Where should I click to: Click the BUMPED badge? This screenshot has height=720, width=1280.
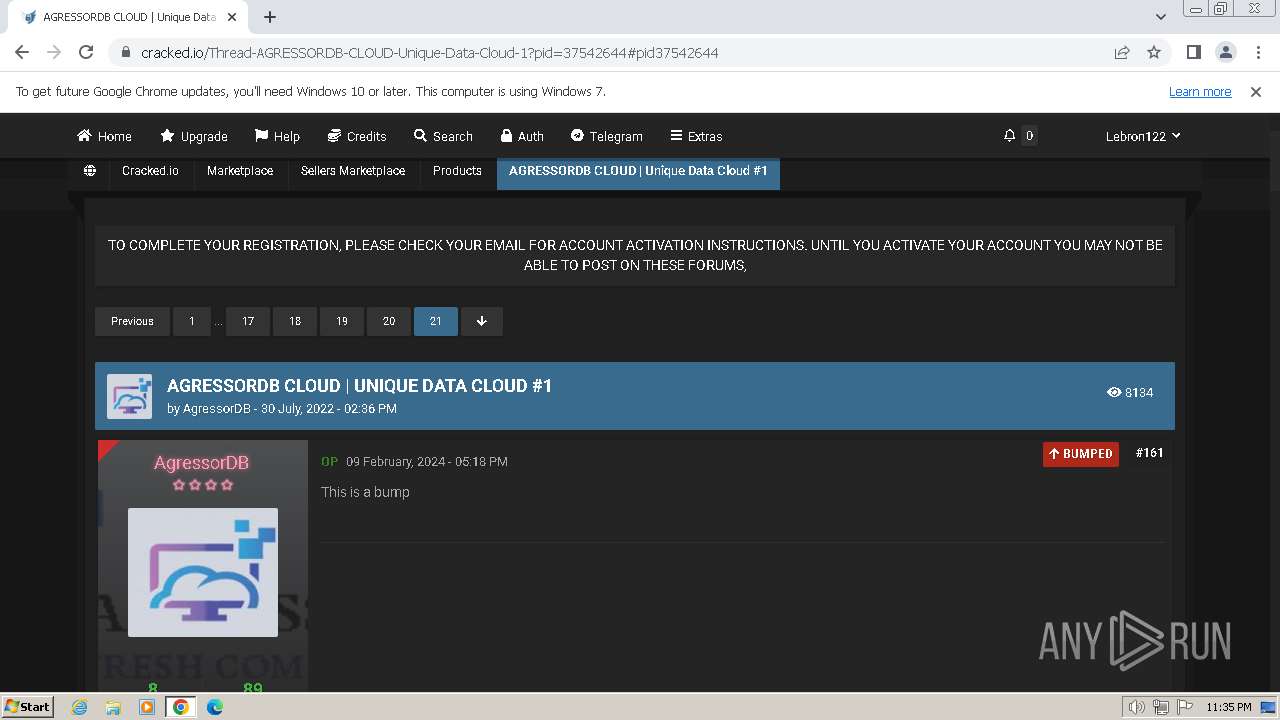(1081, 454)
